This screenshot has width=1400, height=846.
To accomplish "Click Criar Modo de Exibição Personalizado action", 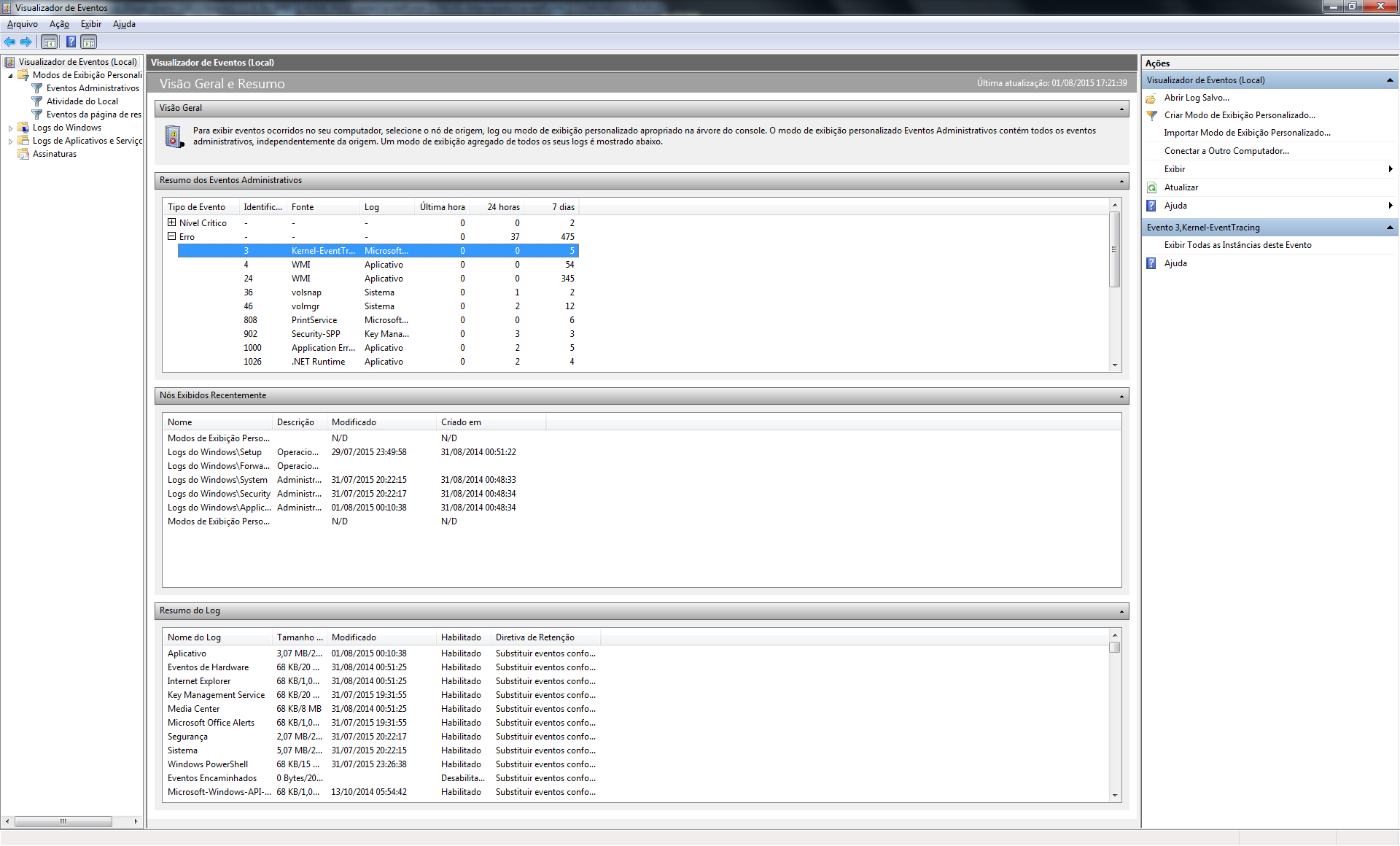I will tap(1240, 115).
